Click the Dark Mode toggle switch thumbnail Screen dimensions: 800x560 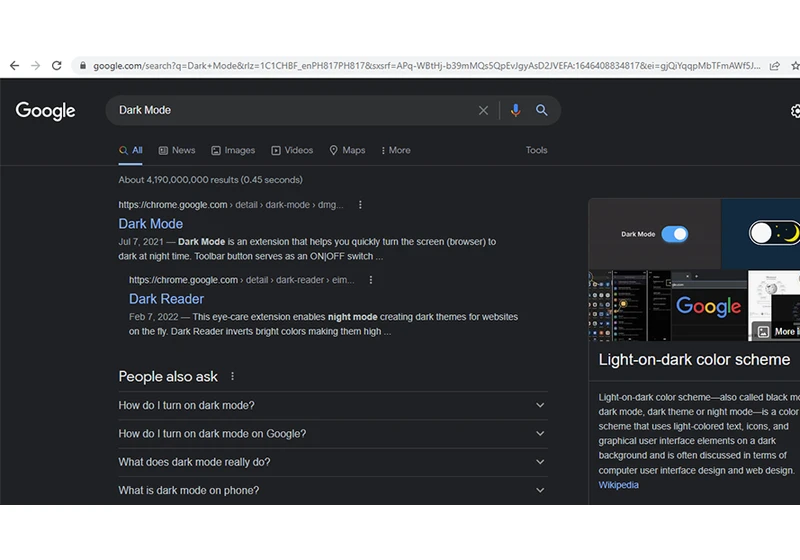click(x=655, y=234)
